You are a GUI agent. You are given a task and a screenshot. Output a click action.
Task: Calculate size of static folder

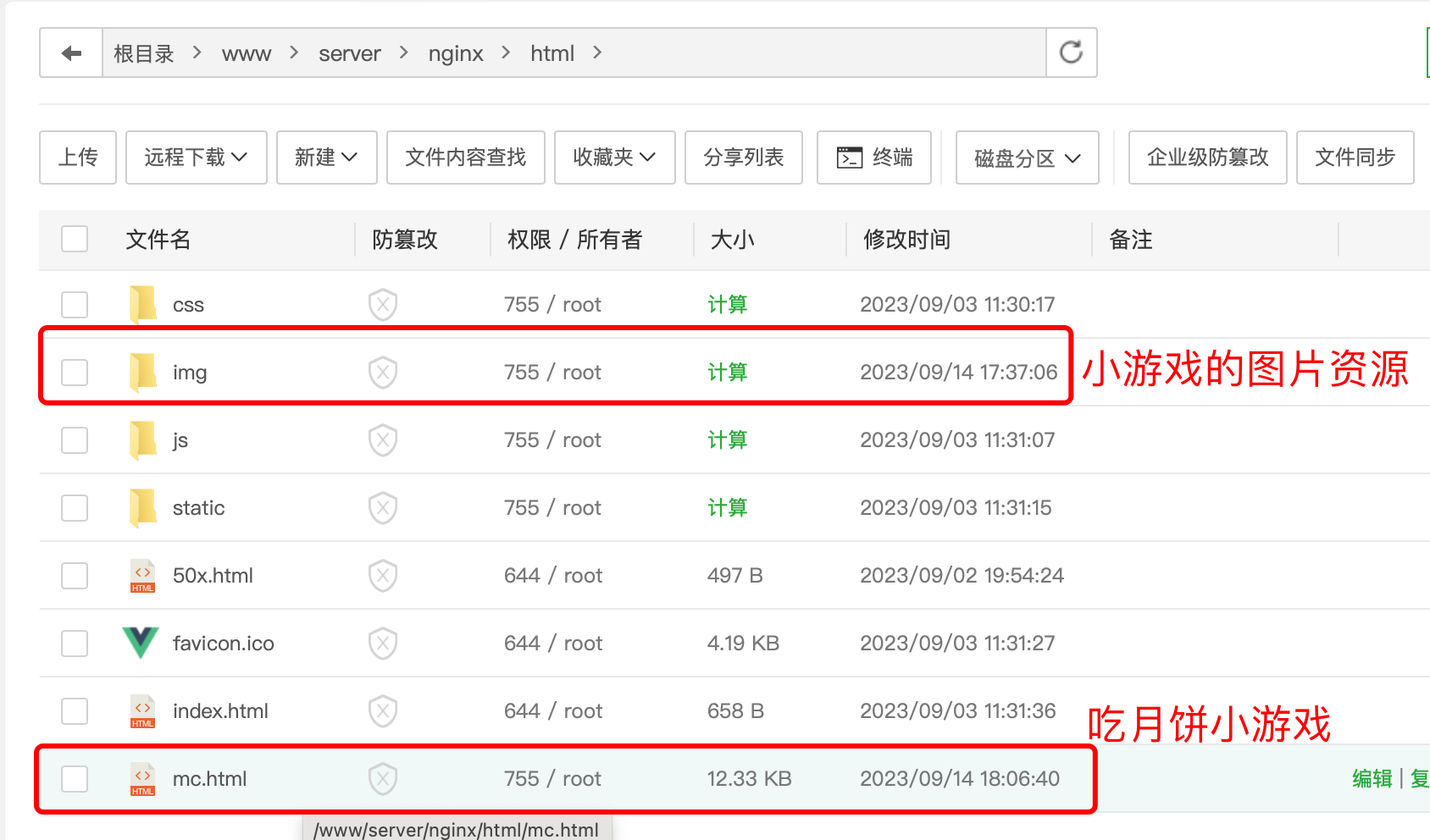(x=728, y=508)
